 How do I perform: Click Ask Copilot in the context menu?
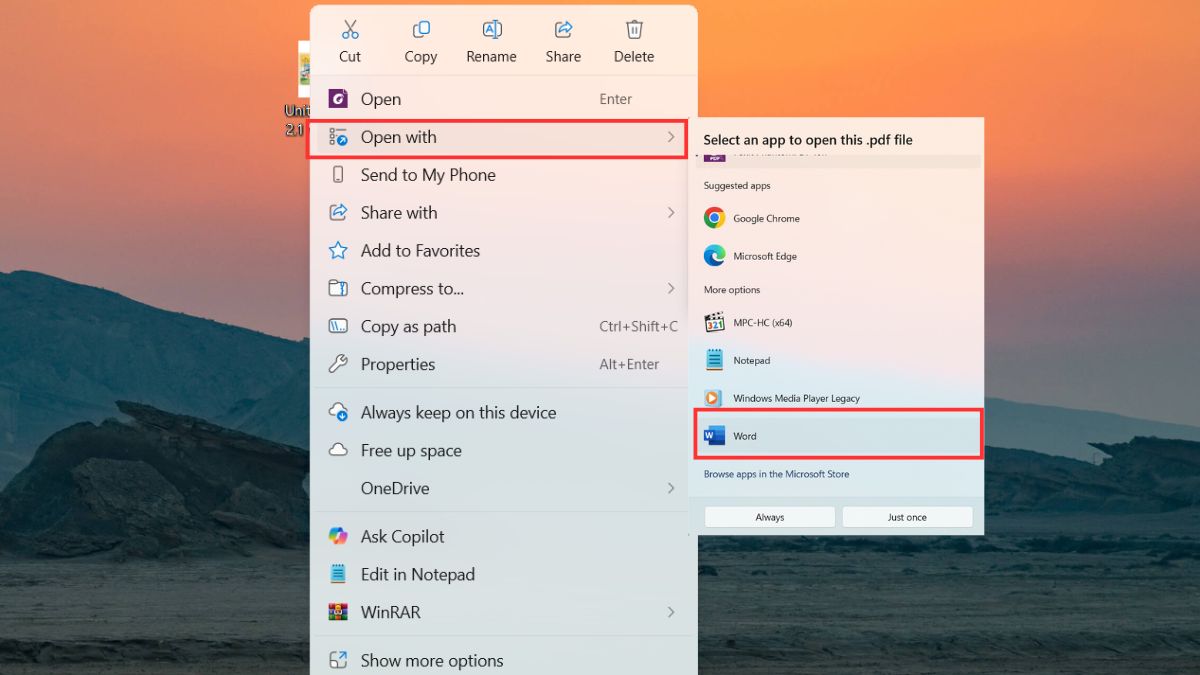click(x=402, y=536)
